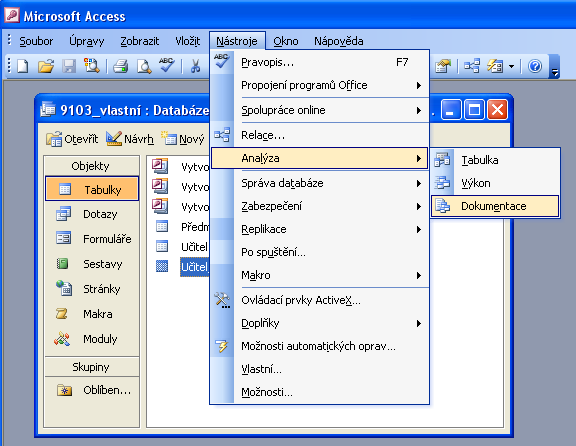The image size is (576, 446).
Task: Click the Relationships toolbar icon
Action: 472,66
